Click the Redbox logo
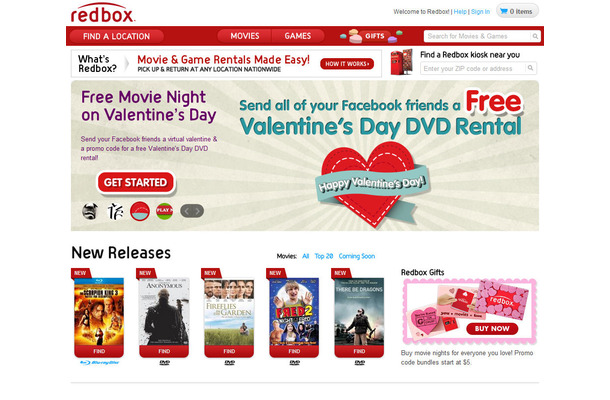610x400 pixels. 103,13
